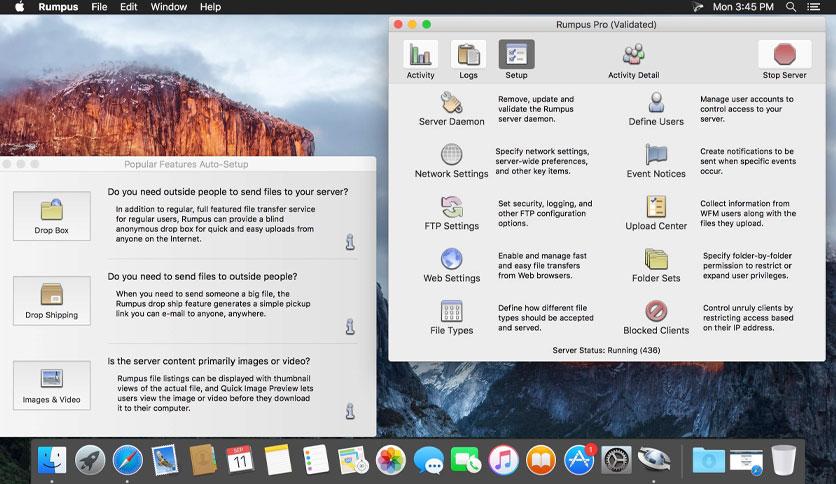Open Upload Center
This screenshot has width=836, height=484.
656,213
